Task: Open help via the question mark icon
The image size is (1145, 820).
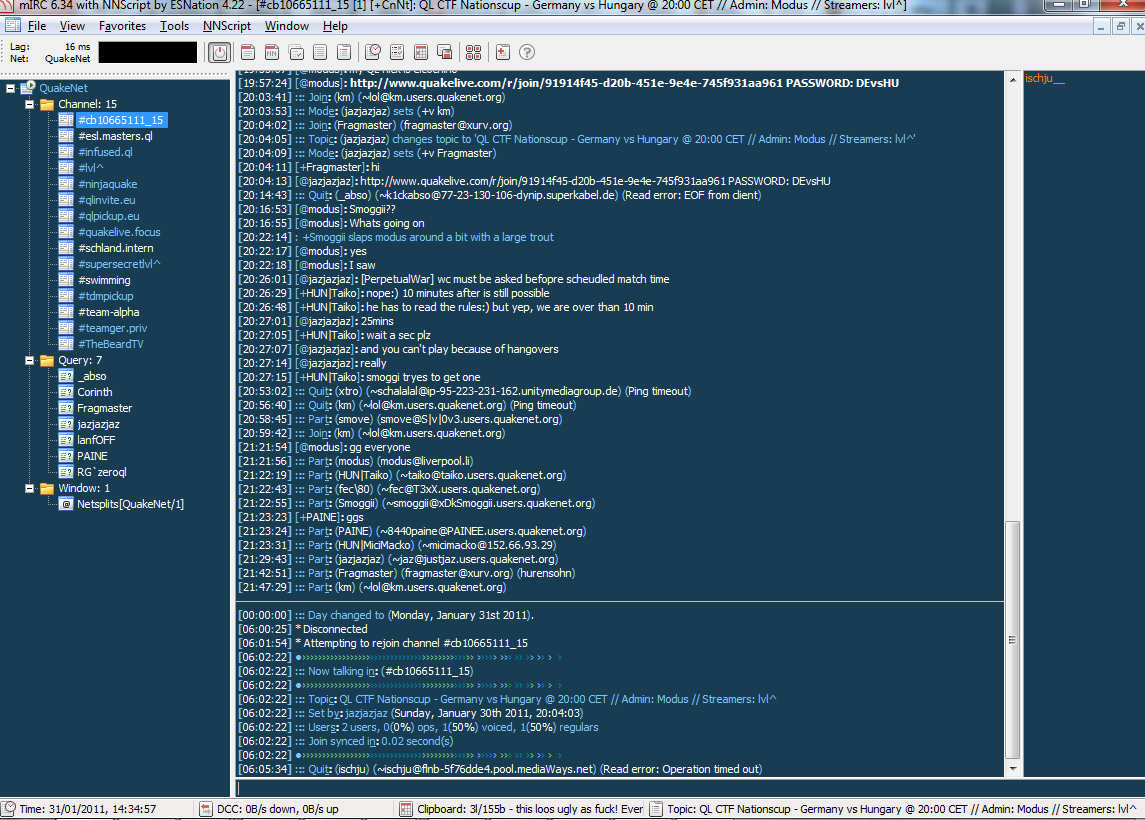Action: coord(527,52)
